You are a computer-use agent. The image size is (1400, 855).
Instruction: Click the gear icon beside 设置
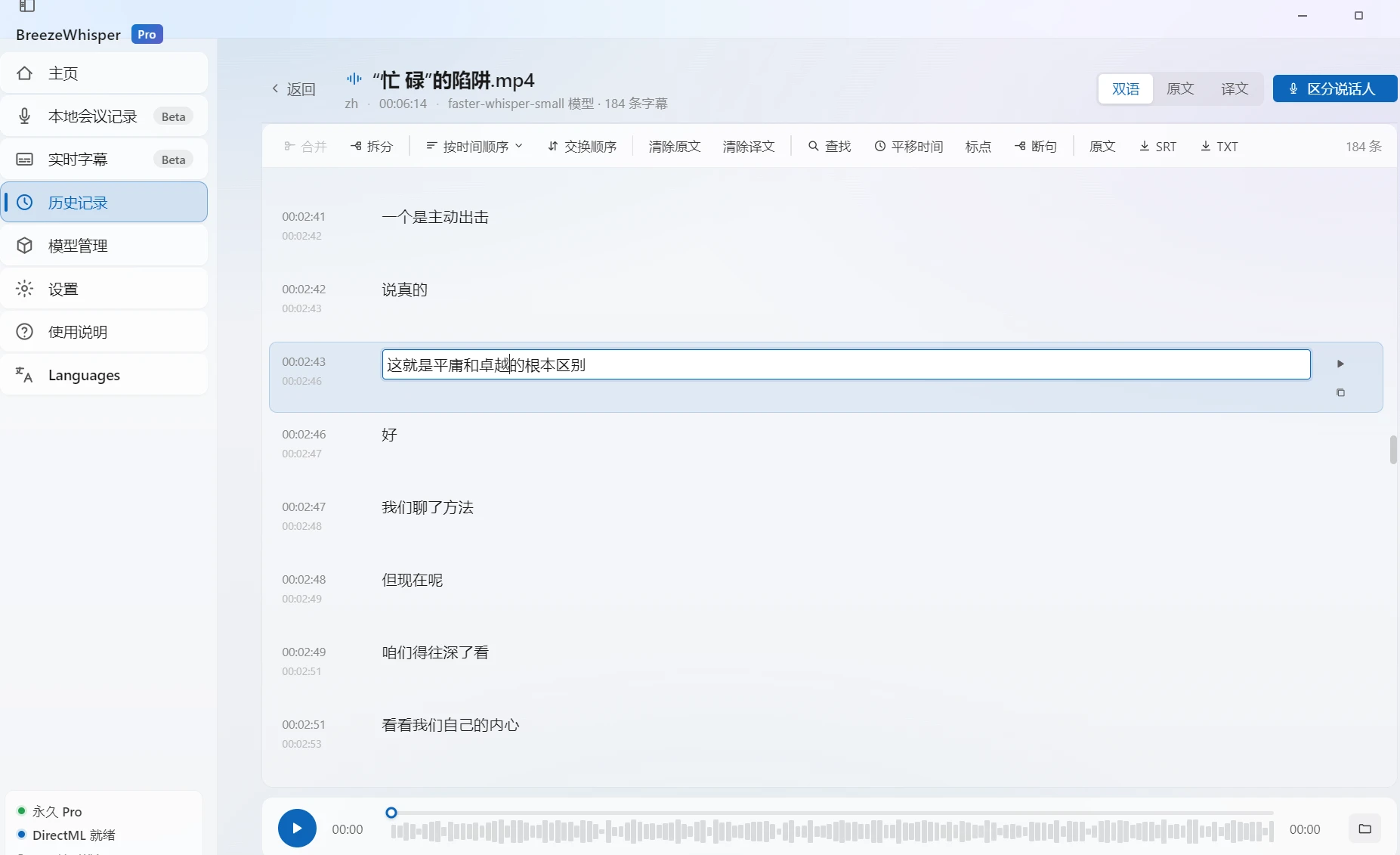pos(25,289)
